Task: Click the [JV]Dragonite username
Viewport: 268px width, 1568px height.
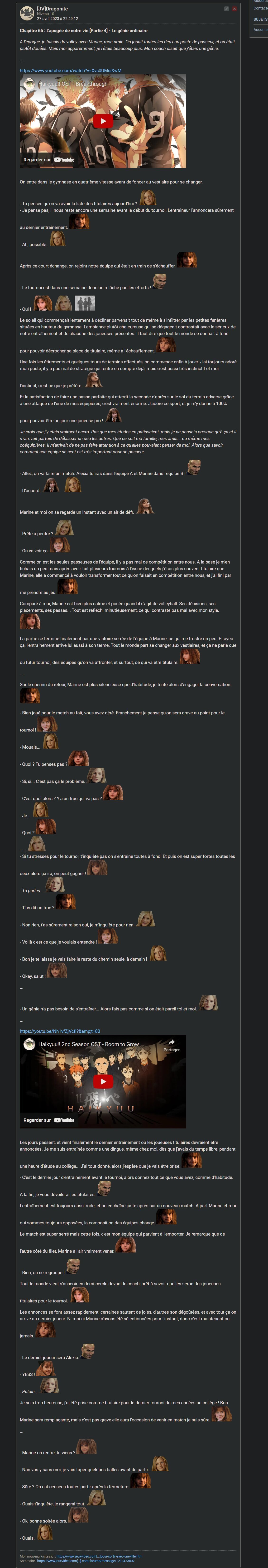Action: [52, 9]
